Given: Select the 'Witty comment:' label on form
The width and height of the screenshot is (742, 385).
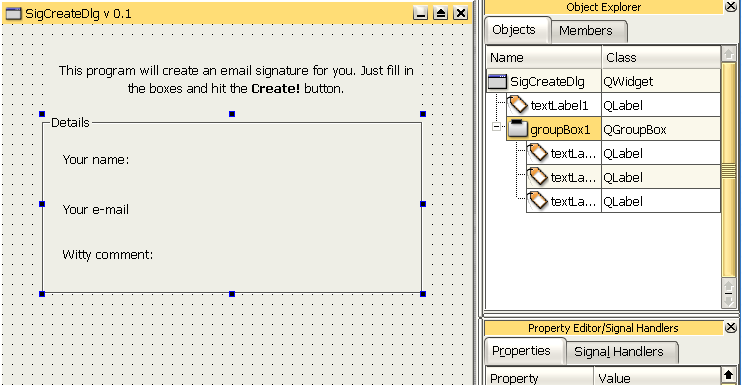Looking at the screenshot, I should (108, 255).
